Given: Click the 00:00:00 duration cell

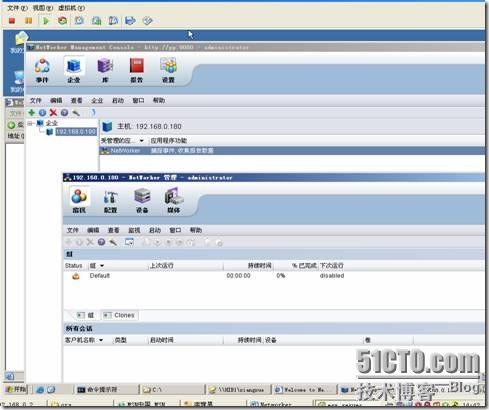Looking at the screenshot, I should coord(238,276).
